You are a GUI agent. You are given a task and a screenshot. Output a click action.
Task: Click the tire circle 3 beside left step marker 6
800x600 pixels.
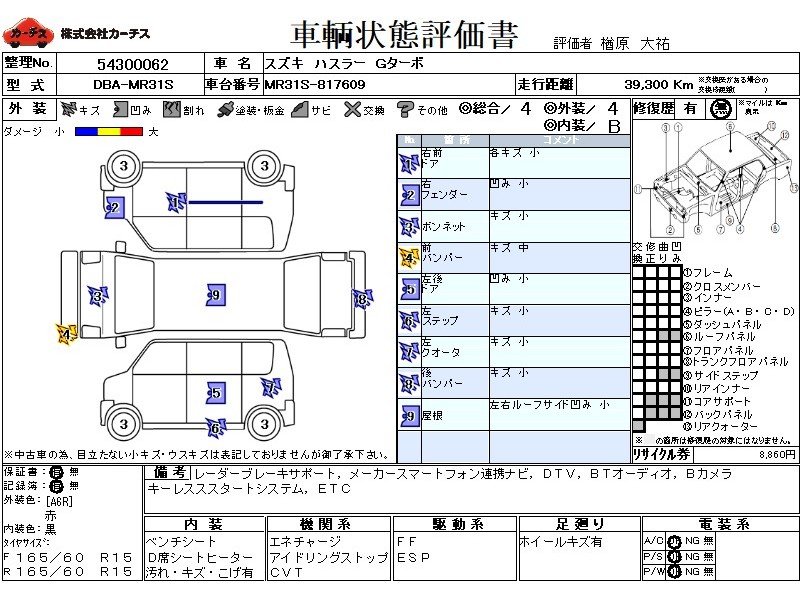tap(264, 423)
